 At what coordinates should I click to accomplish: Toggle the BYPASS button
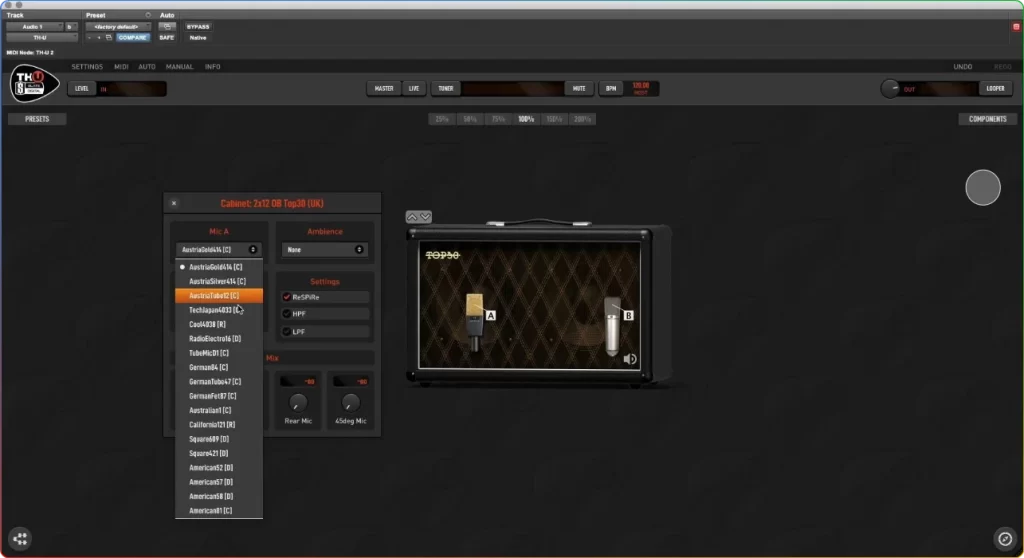click(x=198, y=27)
